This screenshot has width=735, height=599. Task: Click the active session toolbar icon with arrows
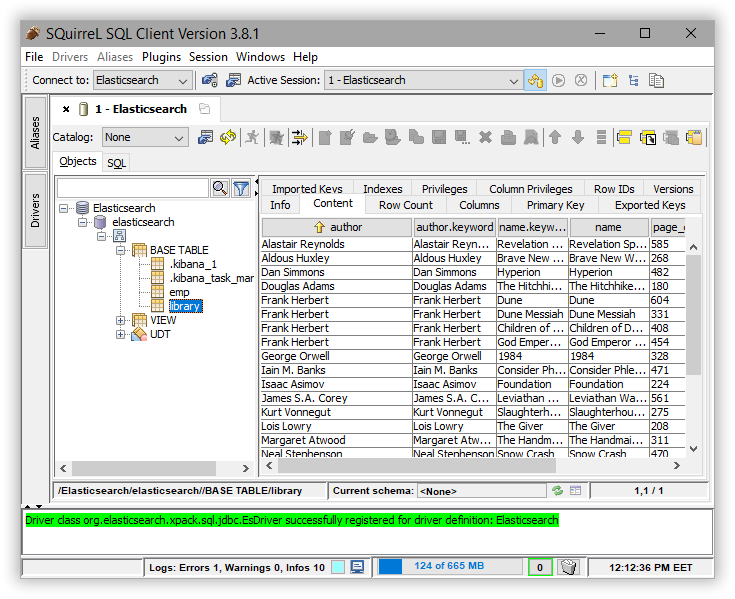535,80
